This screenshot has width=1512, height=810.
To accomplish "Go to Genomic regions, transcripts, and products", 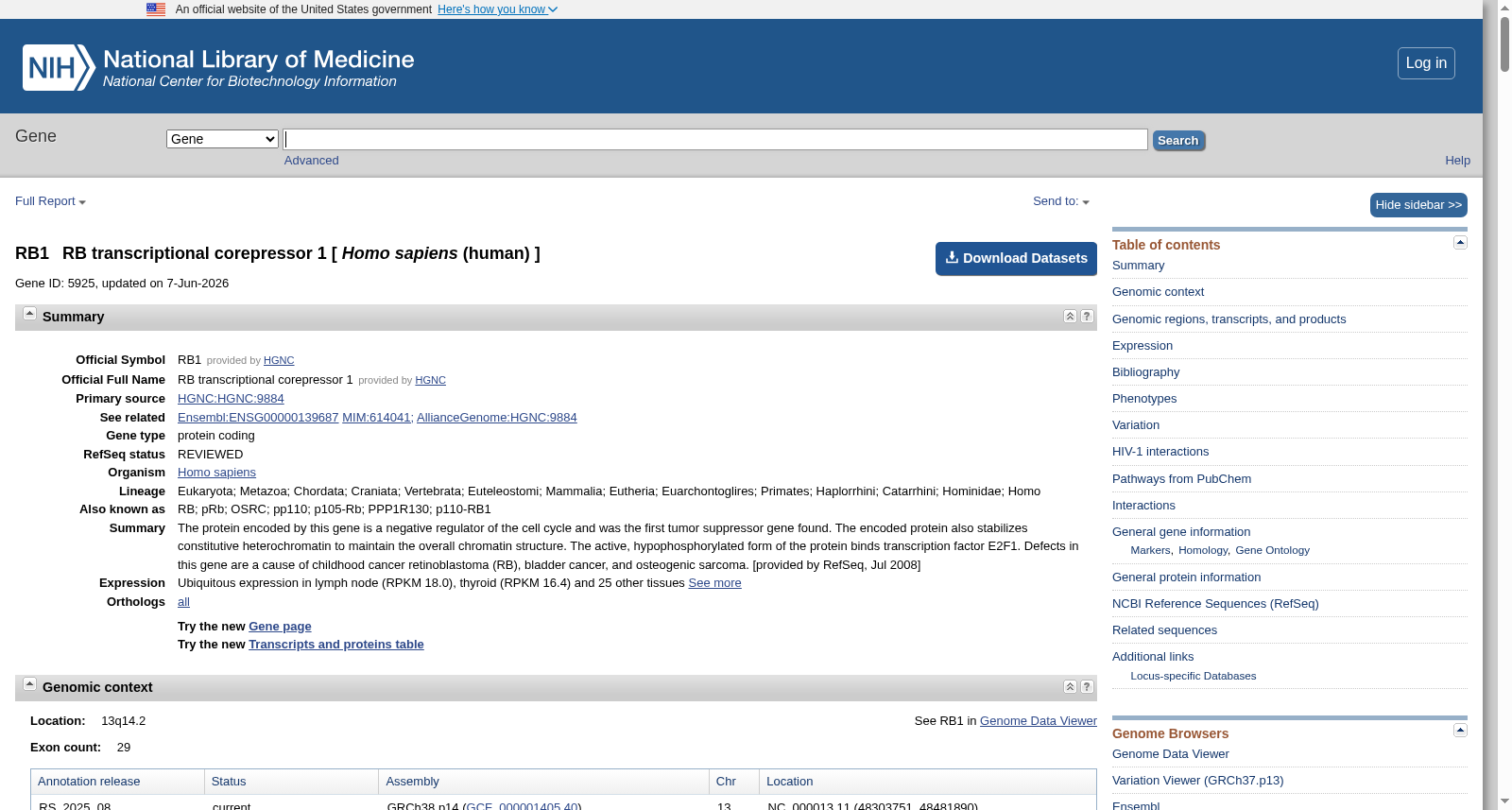I will coord(1228,319).
